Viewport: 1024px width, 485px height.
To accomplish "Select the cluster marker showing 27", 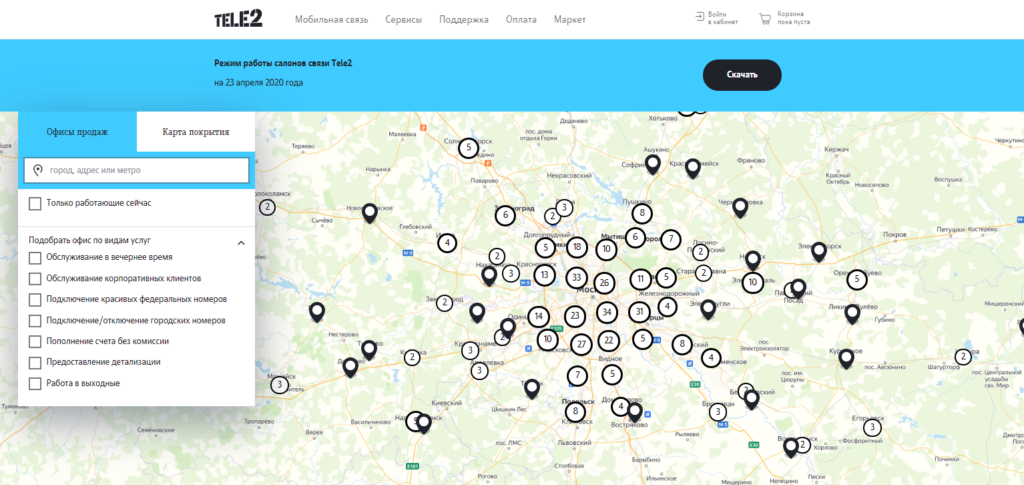I will point(581,344).
